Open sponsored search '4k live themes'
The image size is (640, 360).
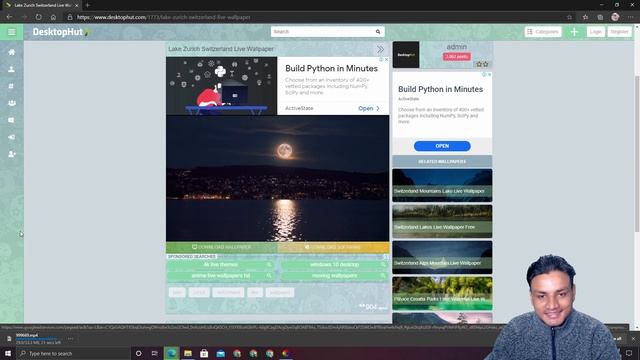point(220,264)
